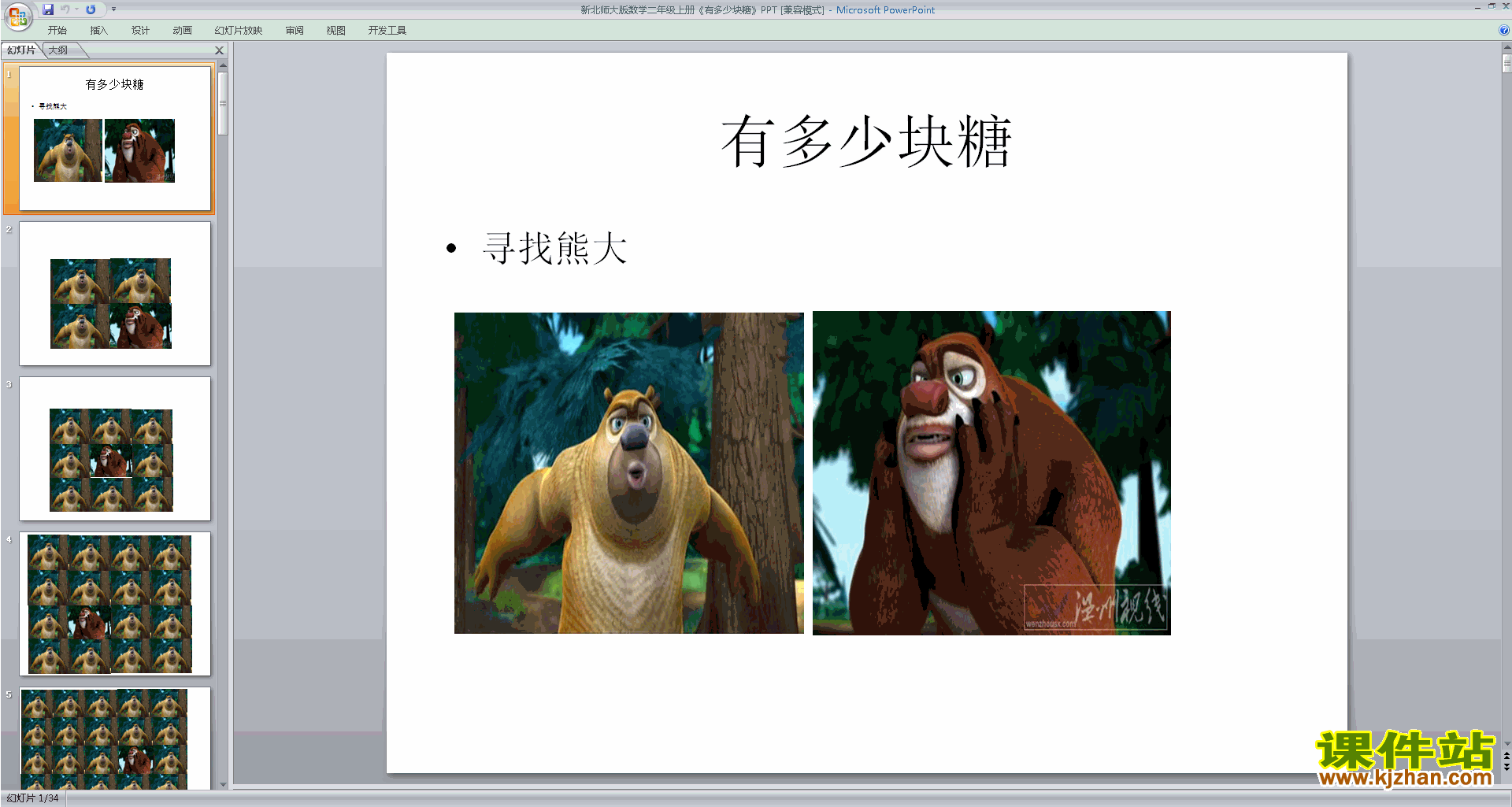Open the 视图 (View) ribbon tab
1512x807 pixels.
[336, 30]
